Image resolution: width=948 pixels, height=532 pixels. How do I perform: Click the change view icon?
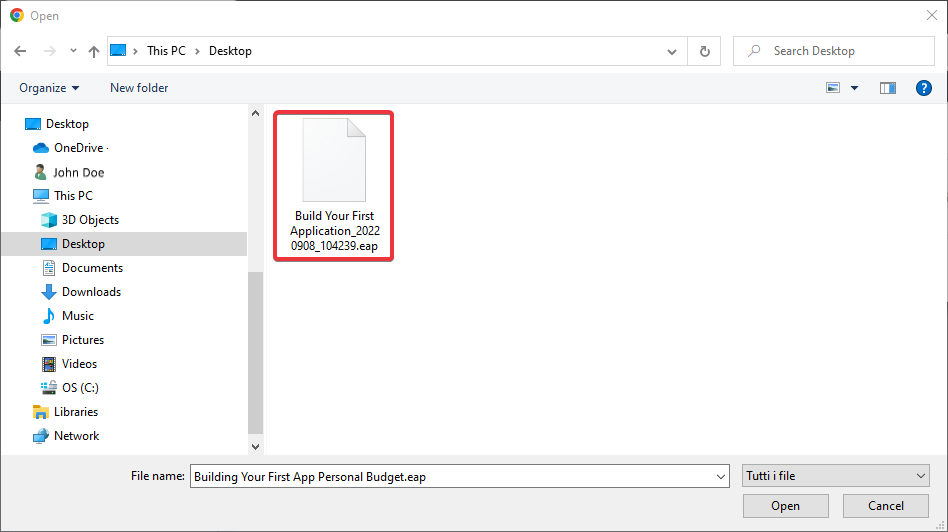(x=833, y=88)
